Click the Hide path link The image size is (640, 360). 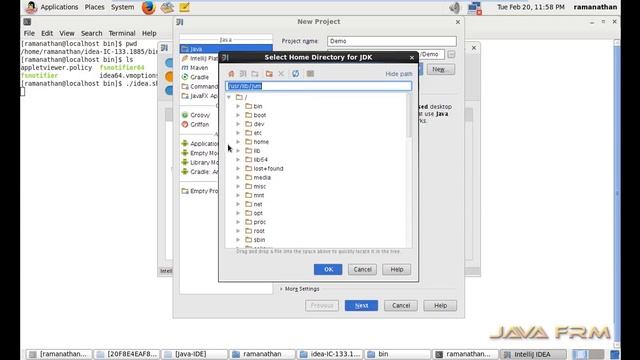(399, 74)
